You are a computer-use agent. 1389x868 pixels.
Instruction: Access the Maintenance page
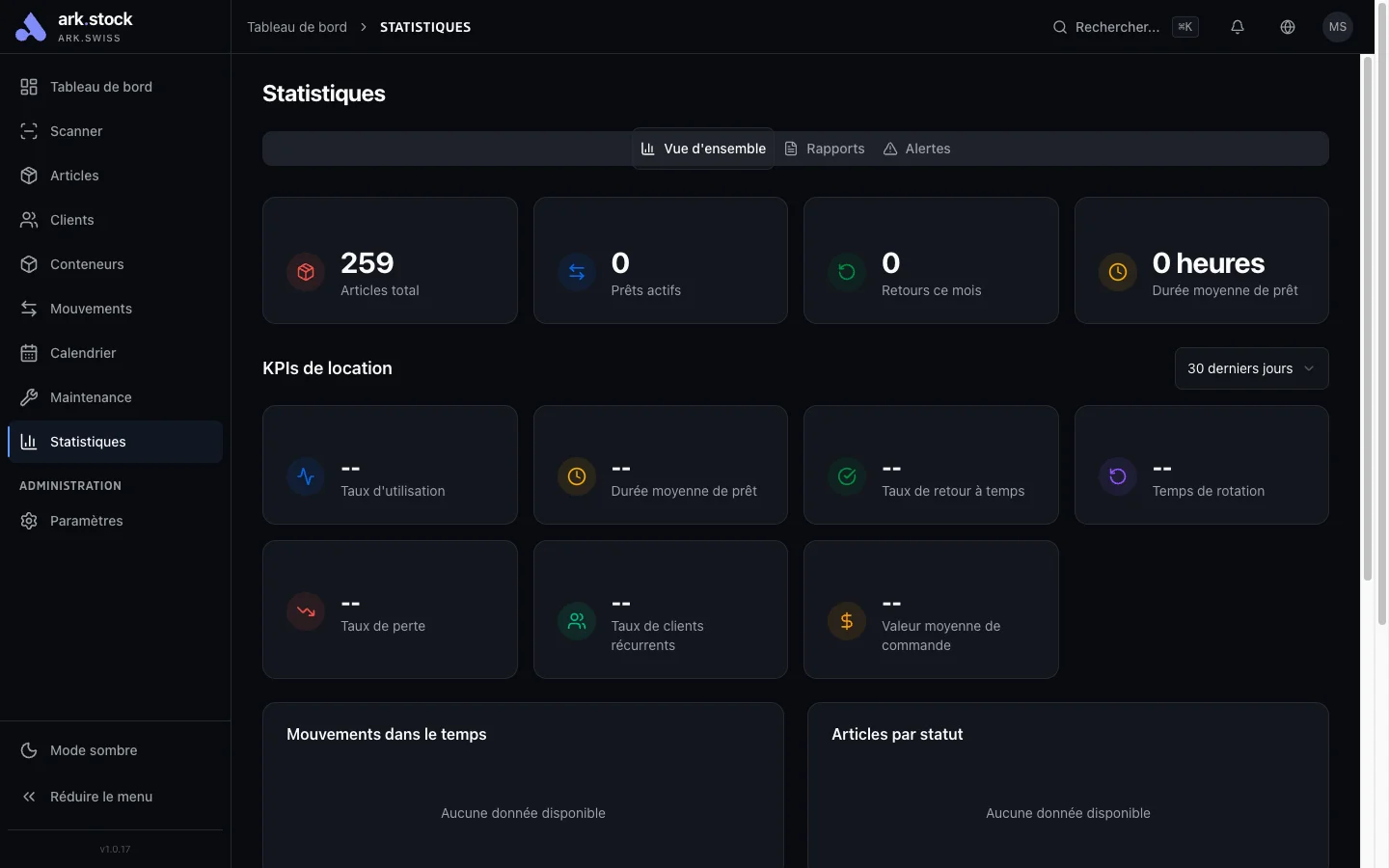91,397
